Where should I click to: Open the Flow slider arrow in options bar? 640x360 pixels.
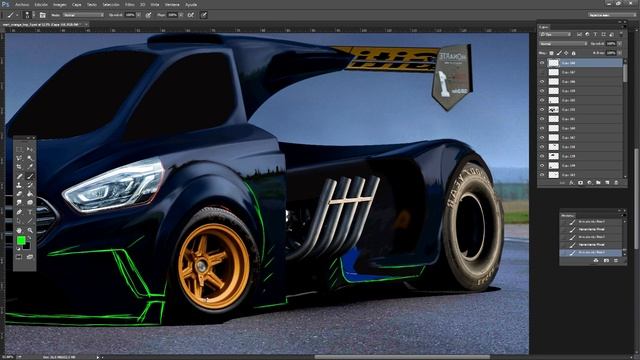(181, 15)
